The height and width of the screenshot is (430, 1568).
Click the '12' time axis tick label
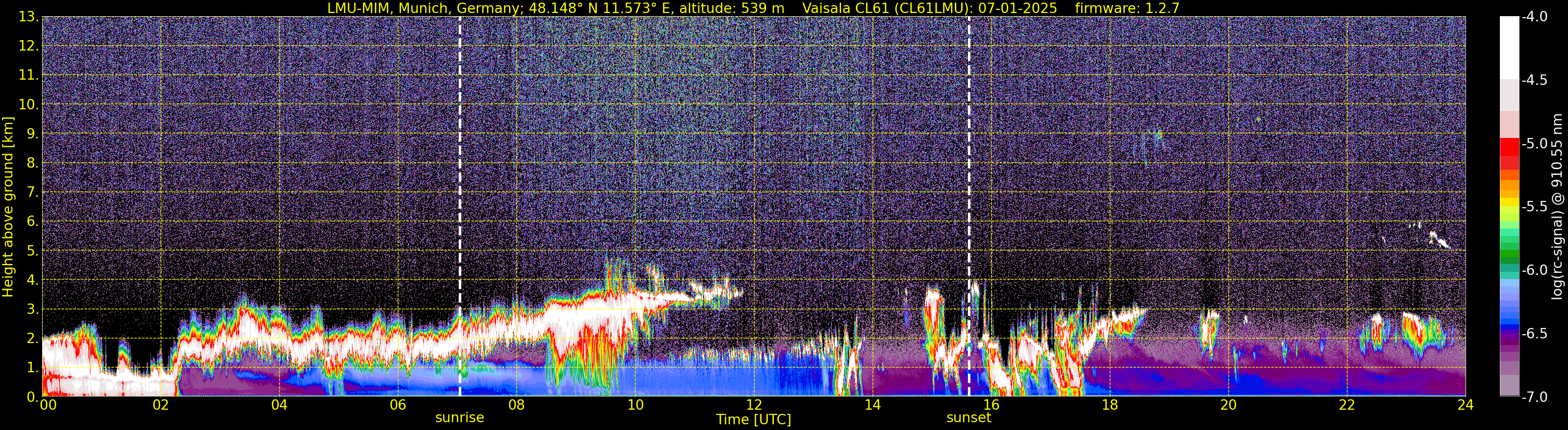point(754,405)
